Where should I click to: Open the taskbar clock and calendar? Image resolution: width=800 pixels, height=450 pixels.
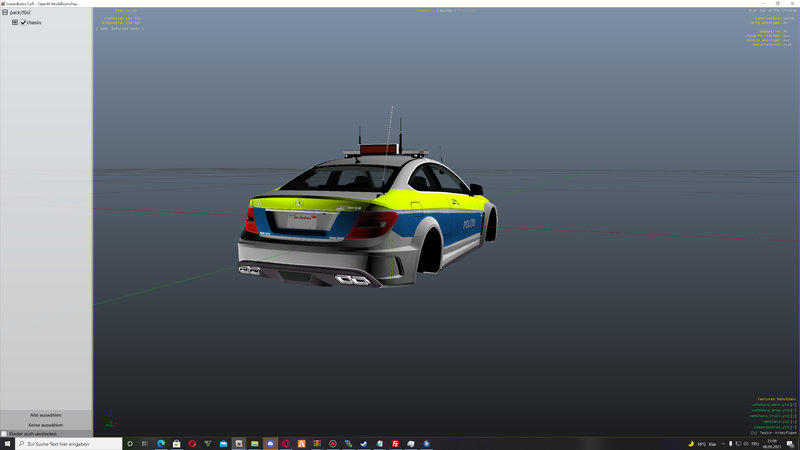coord(772,444)
